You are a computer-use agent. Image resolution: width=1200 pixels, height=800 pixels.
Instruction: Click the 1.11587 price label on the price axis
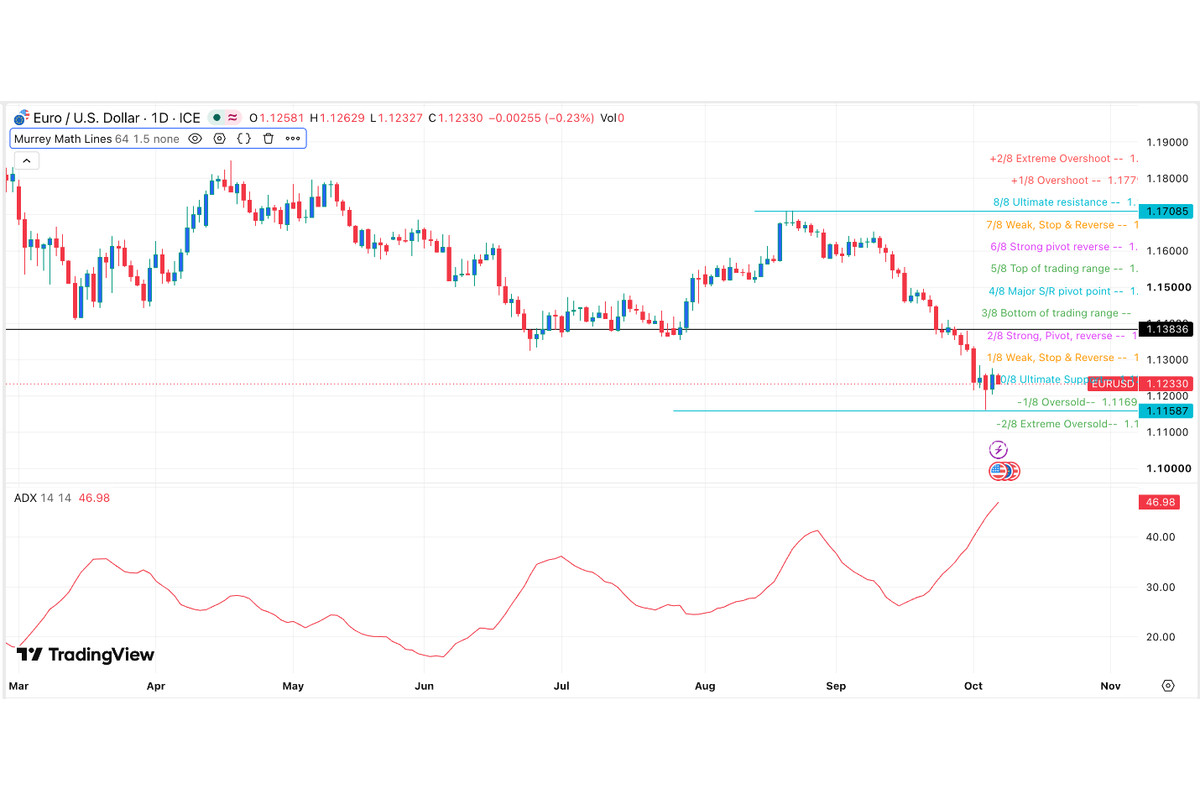[x=1165, y=410]
